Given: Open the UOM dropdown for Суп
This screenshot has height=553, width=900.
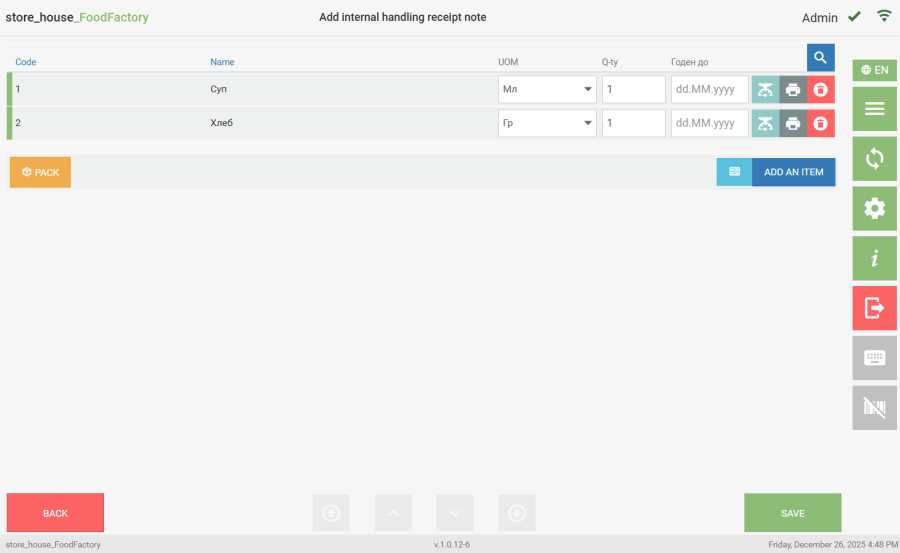Looking at the screenshot, I should (547, 90).
